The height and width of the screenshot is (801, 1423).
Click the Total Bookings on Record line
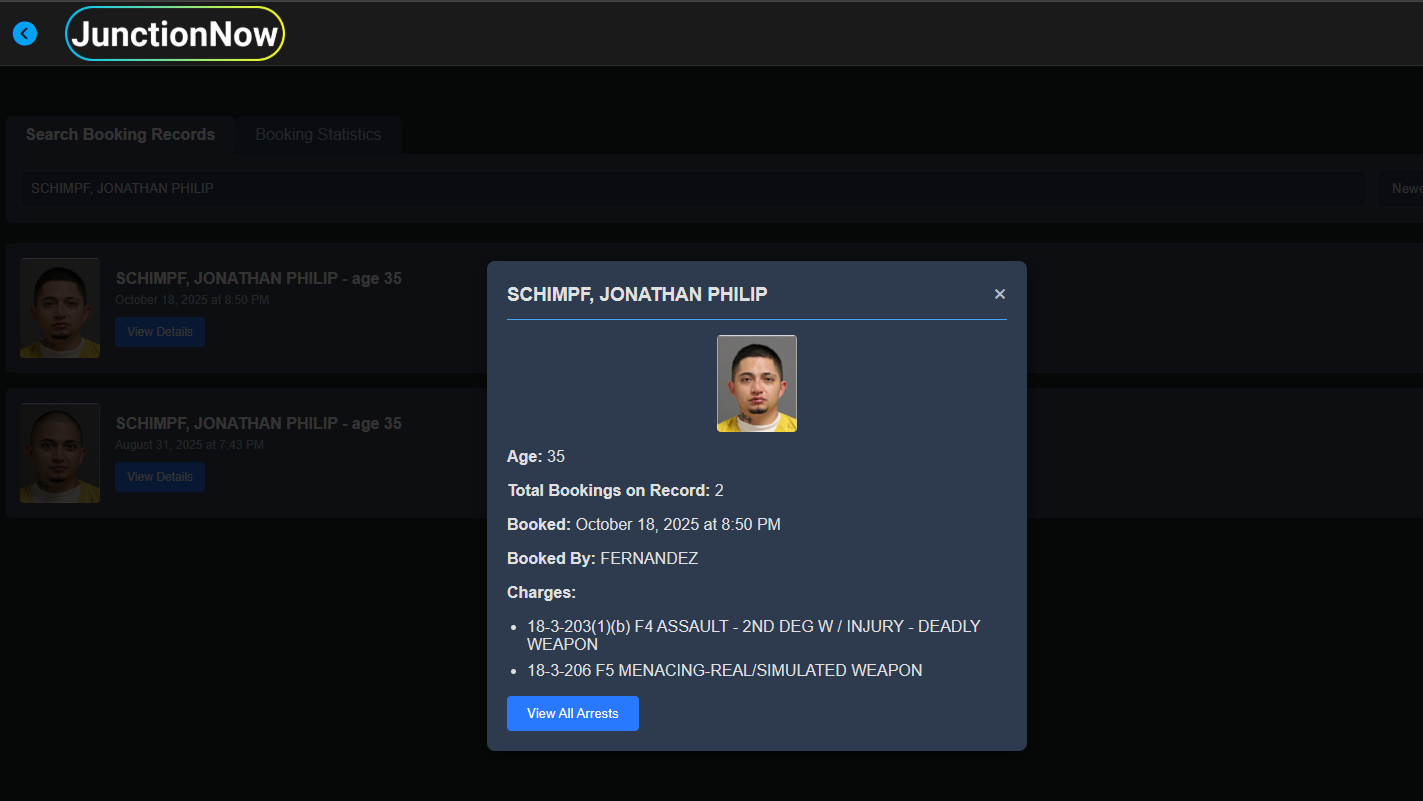click(x=615, y=491)
